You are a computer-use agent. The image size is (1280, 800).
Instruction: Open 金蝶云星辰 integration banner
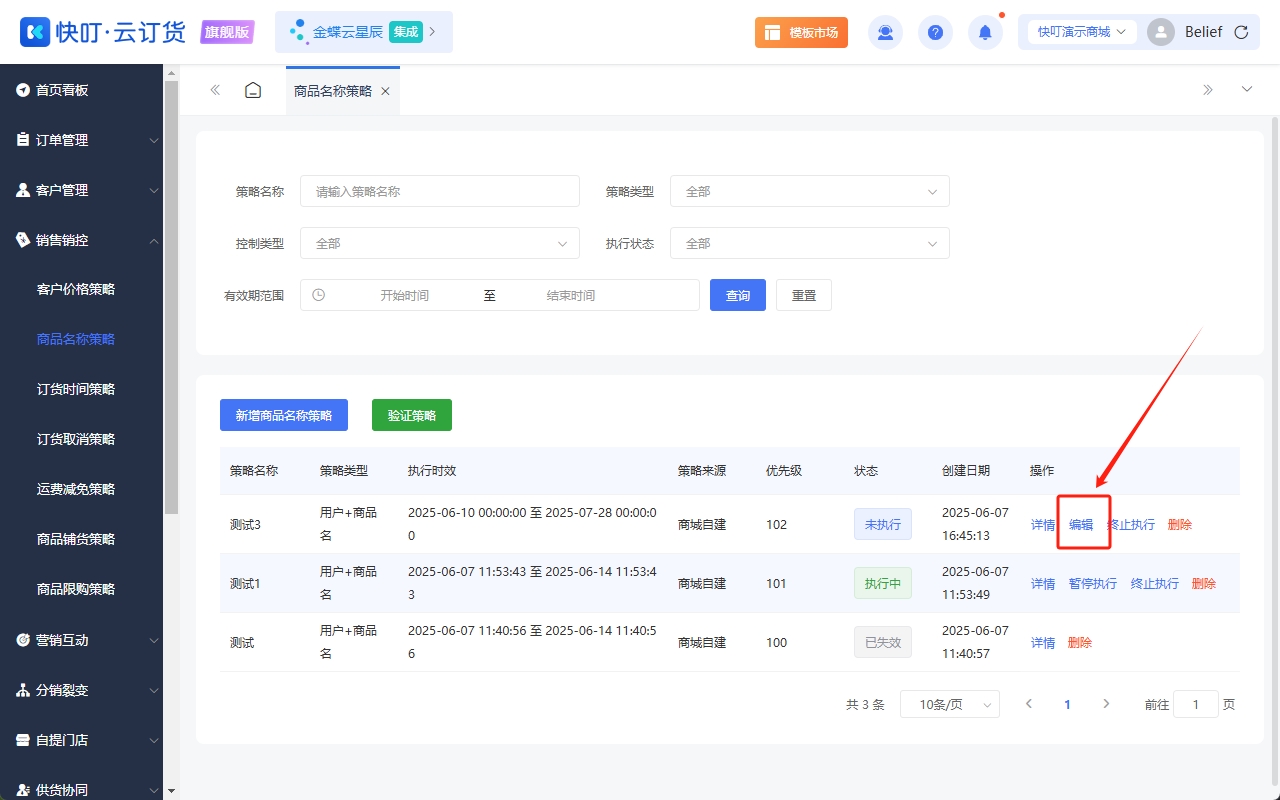[364, 32]
